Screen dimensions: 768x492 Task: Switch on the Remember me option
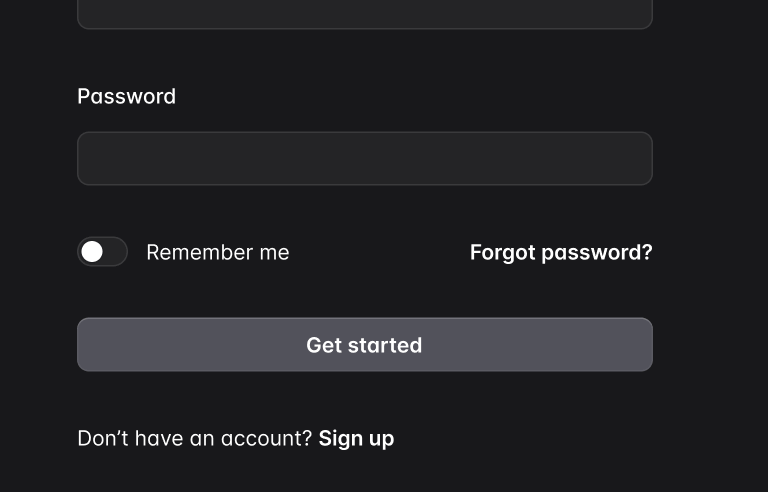(102, 252)
